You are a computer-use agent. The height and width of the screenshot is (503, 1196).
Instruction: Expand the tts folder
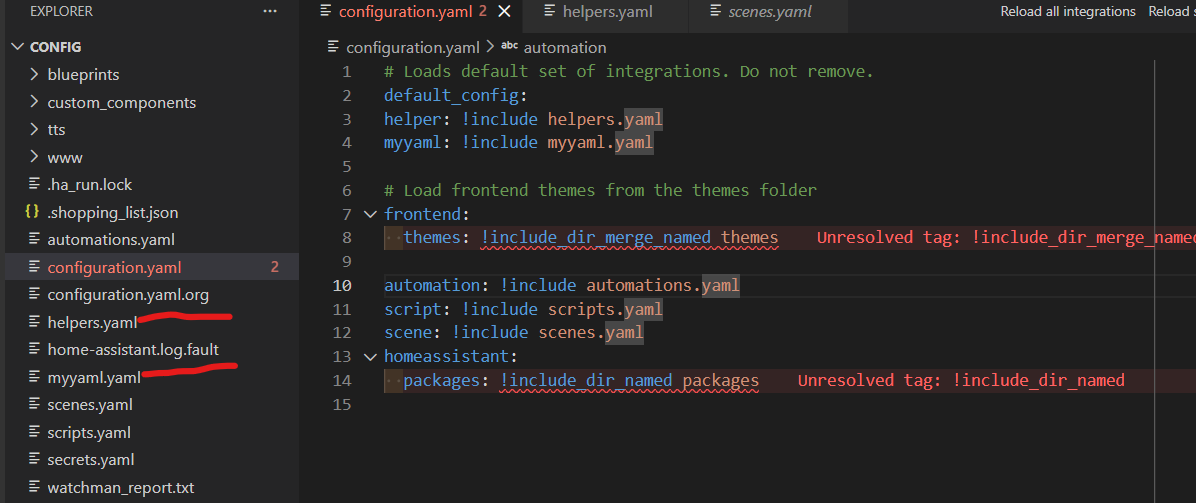pyautogui.click(x=56, y=130)
